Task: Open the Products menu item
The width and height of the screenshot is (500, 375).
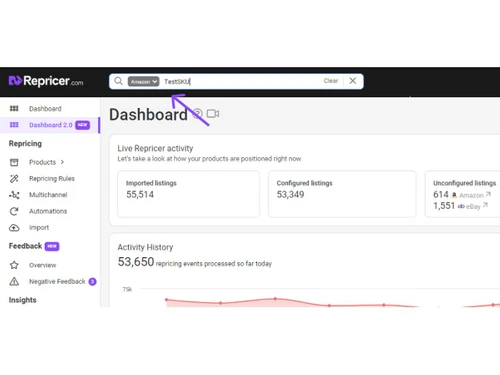Action: click(42, 162)
